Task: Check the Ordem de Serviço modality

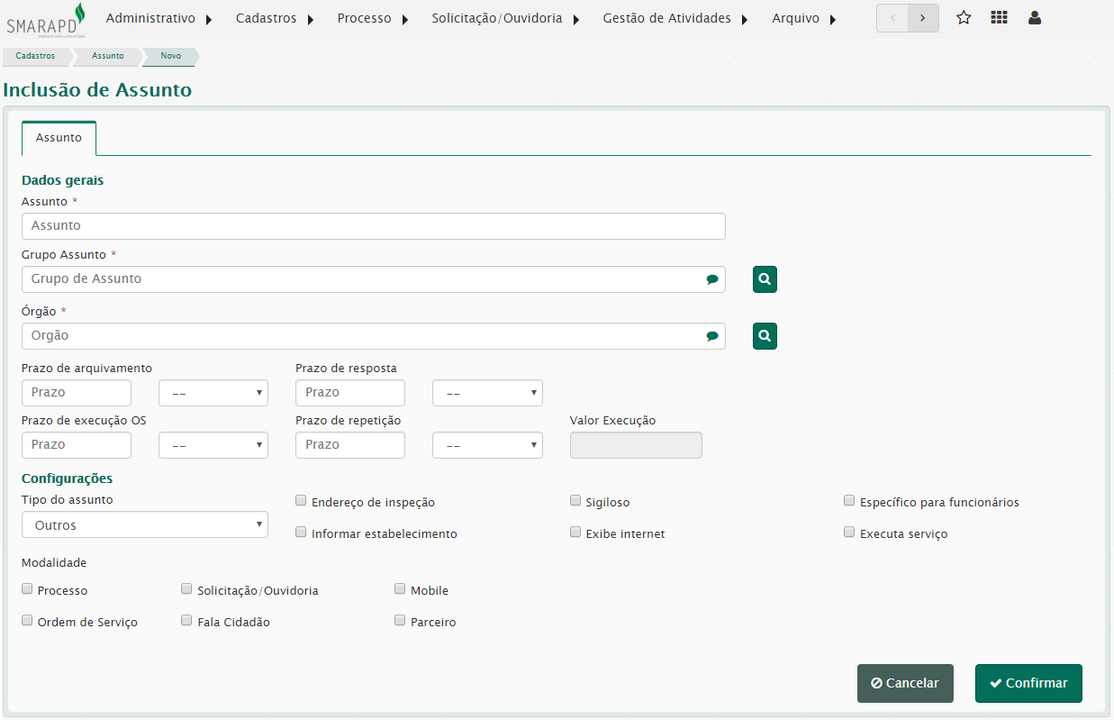Action: click(x=27, y=621)
